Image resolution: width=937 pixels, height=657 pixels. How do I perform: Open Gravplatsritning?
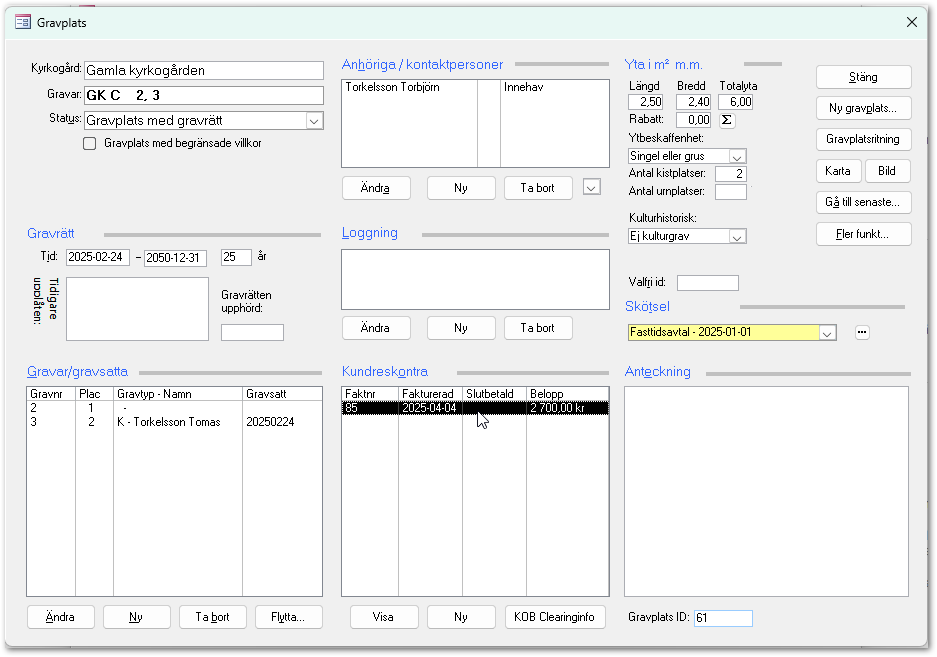pyautogui.click(x=863, y=139)
